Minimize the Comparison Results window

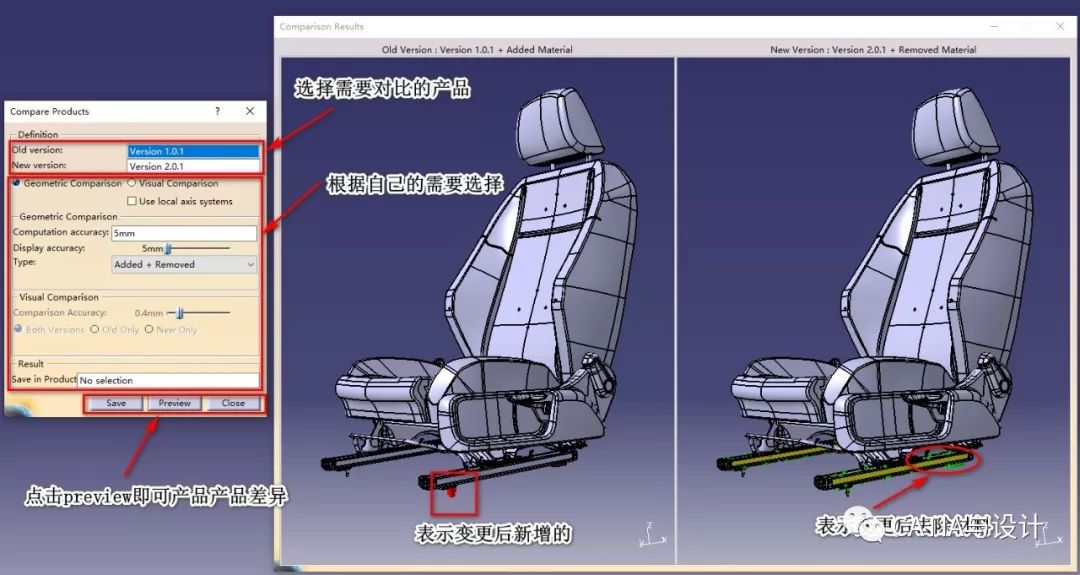pos(995,26)
